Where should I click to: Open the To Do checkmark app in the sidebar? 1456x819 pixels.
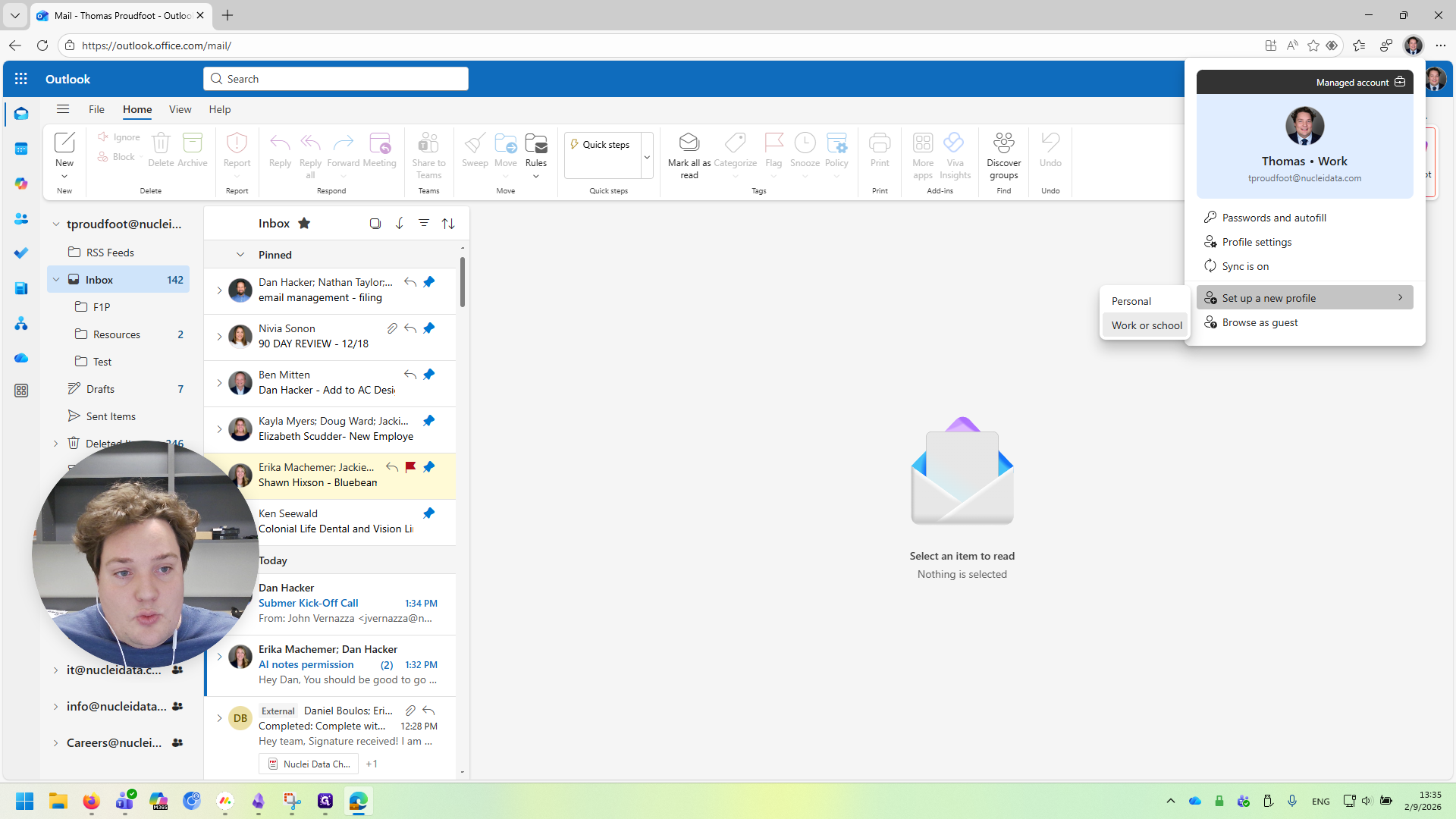21,253
